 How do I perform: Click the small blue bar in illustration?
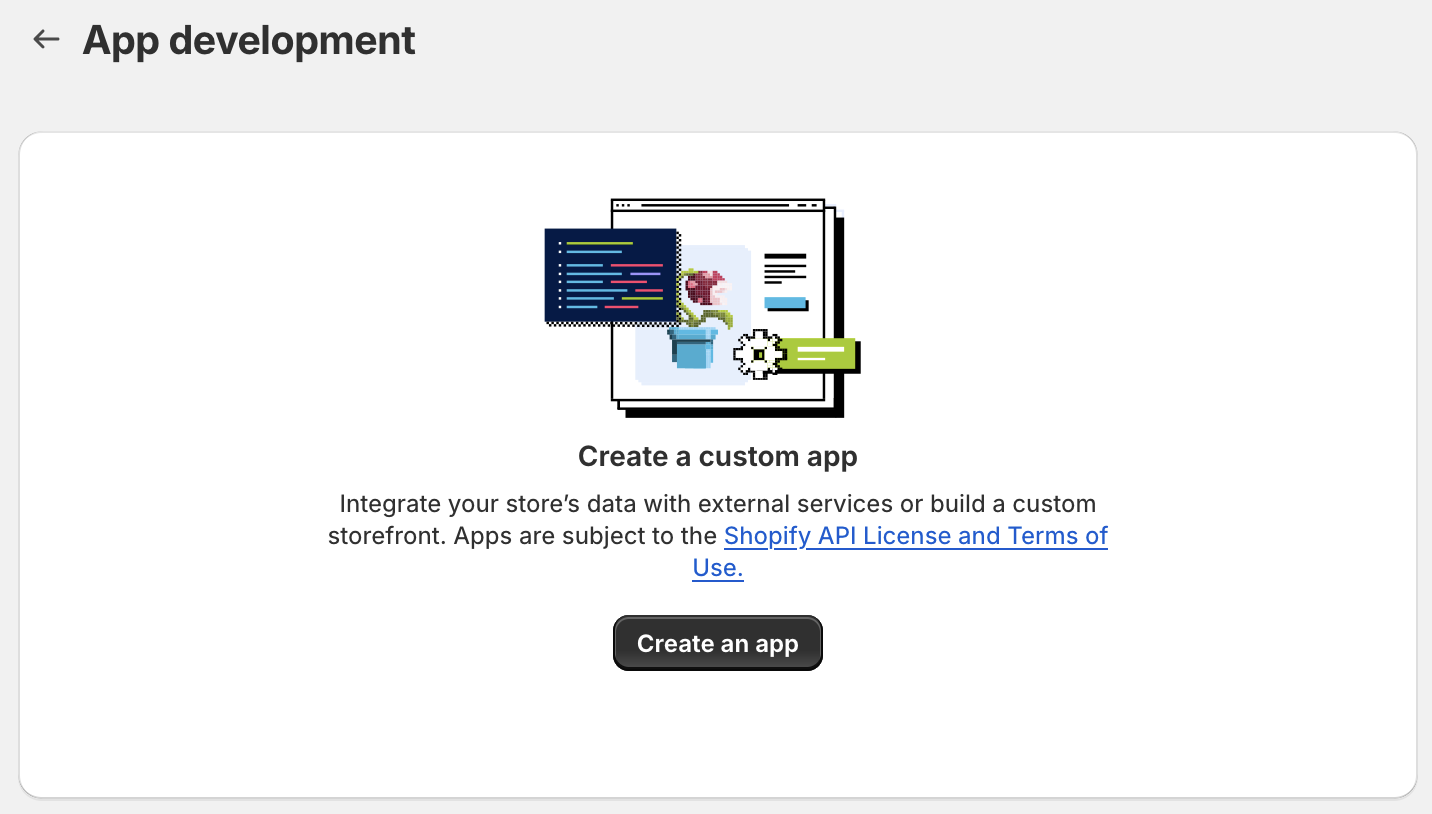(785, 303)
